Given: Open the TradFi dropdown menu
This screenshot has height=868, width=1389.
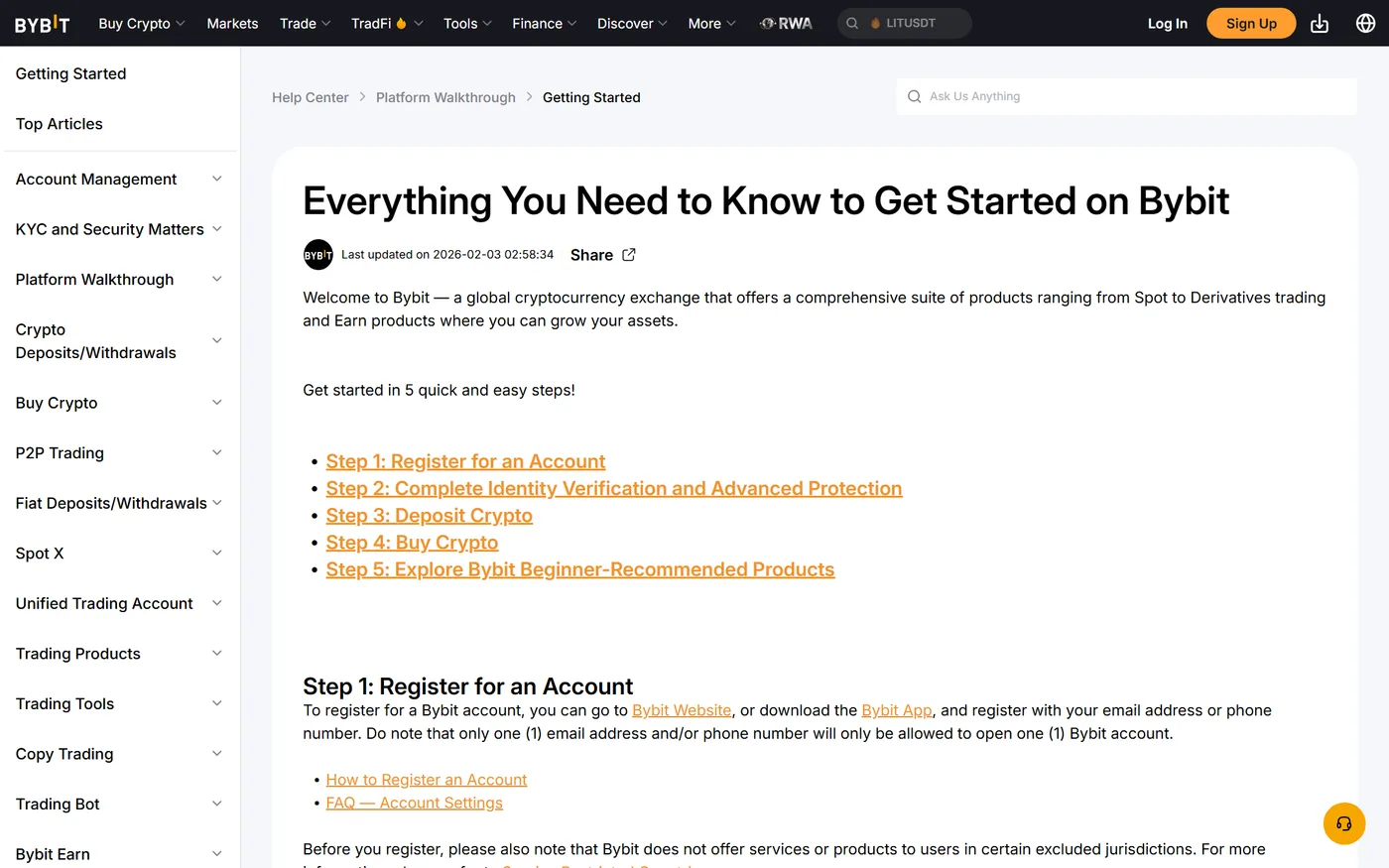Looking at the screenshot, I should pos(387,24).
